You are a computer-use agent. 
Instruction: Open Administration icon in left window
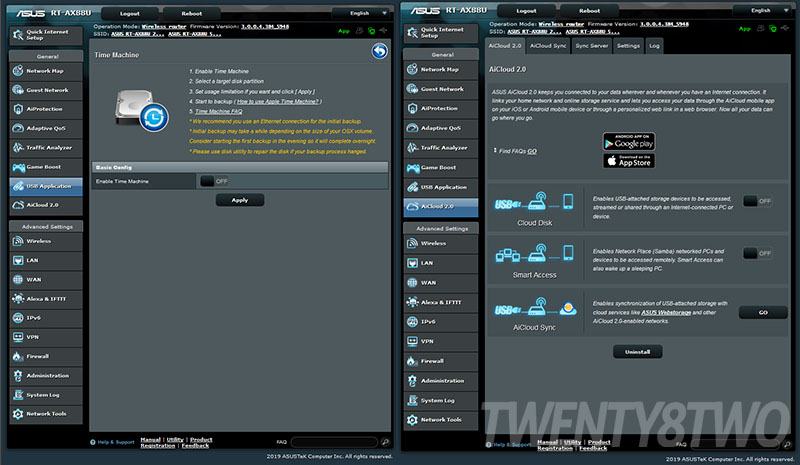(18, 376)
